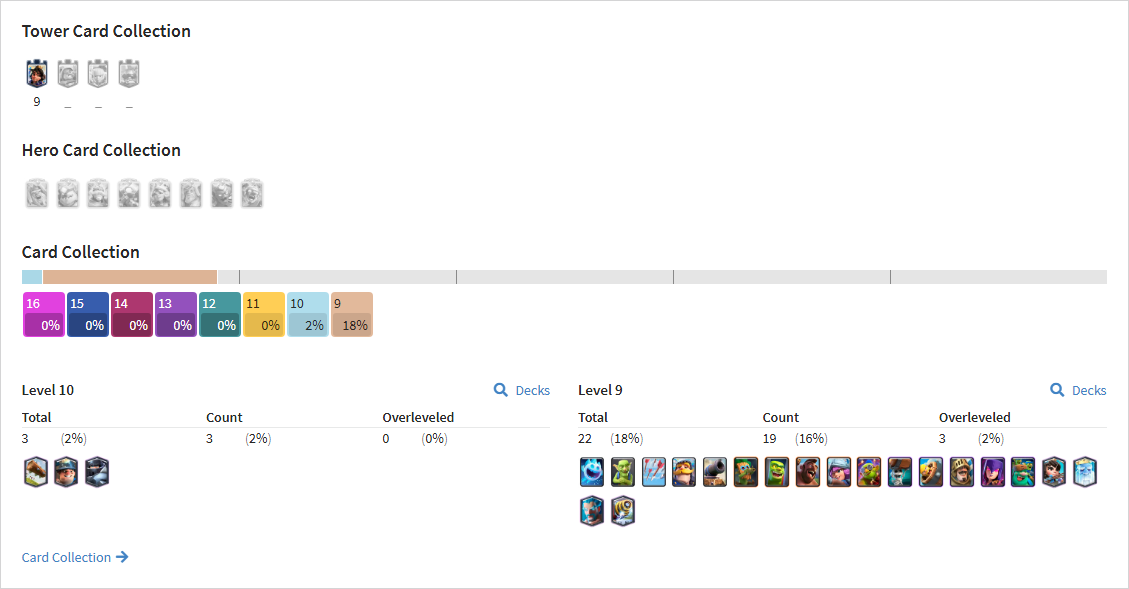Open the Sparky card icon
This screenshot has width=1129, height=589.
click(623, 511)
